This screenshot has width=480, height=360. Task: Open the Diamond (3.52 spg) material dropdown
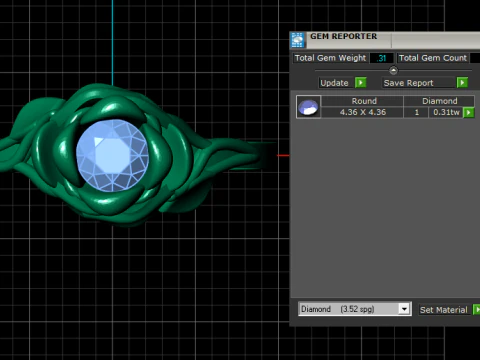coord(404,309)
